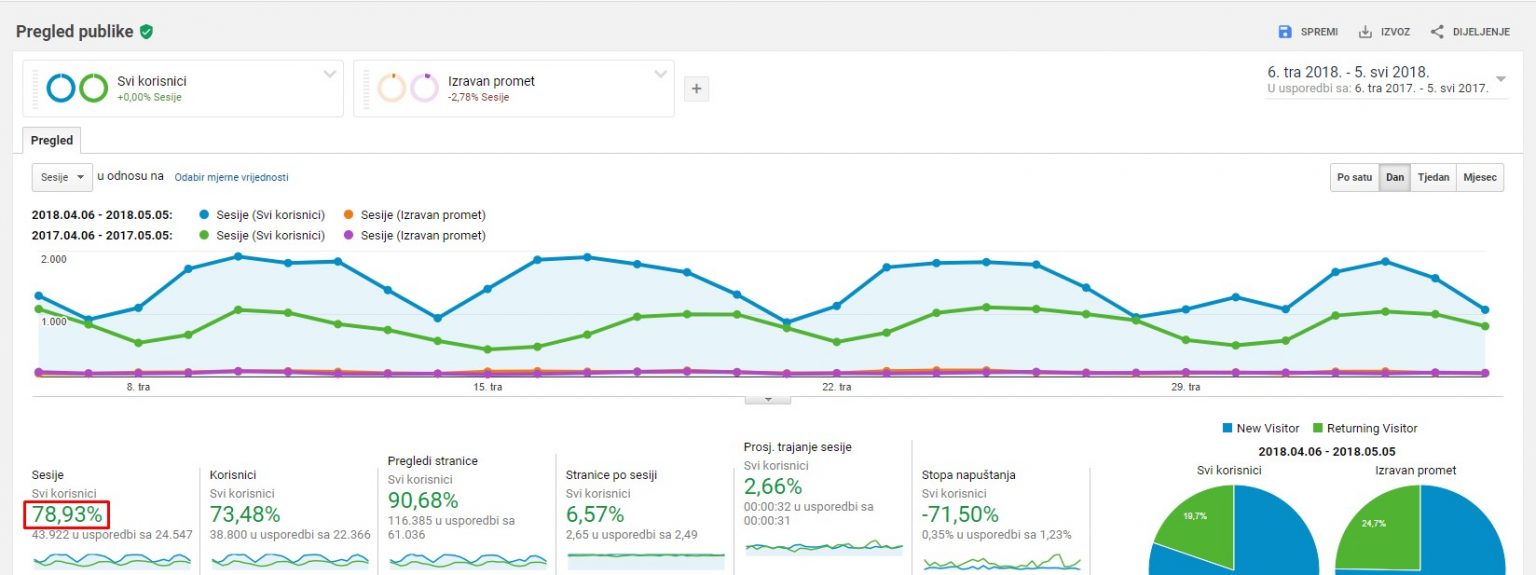Viewport: 1536px width, 575px height.
Task: Click the DIJELJENJE share icon
Action: (1437, 32)
